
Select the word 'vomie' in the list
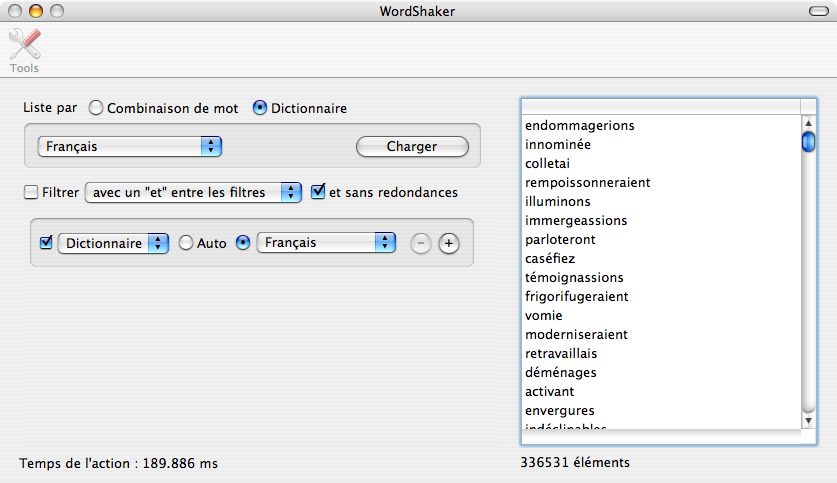(543, 315)
